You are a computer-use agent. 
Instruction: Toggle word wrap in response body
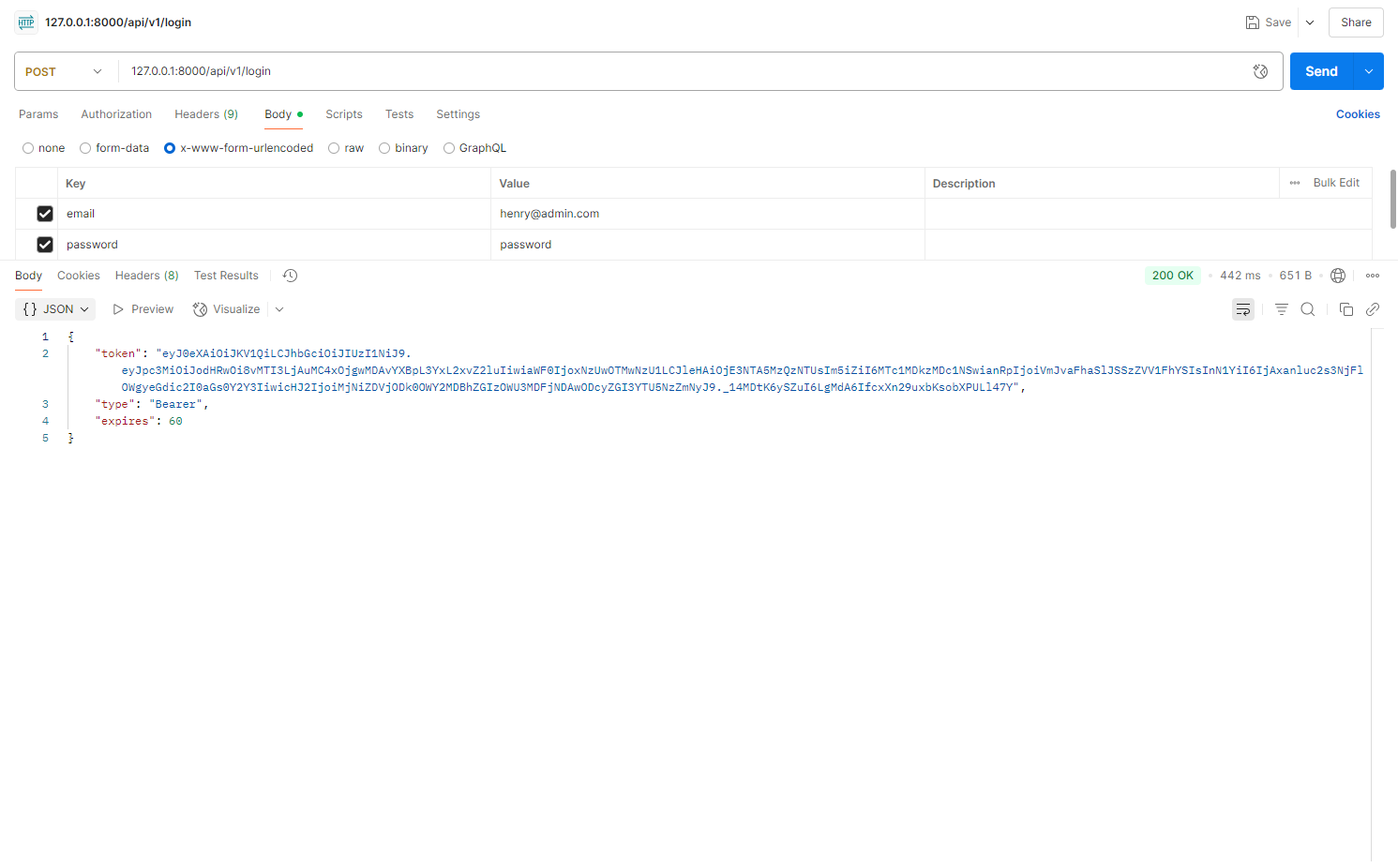pos(1243,309)
